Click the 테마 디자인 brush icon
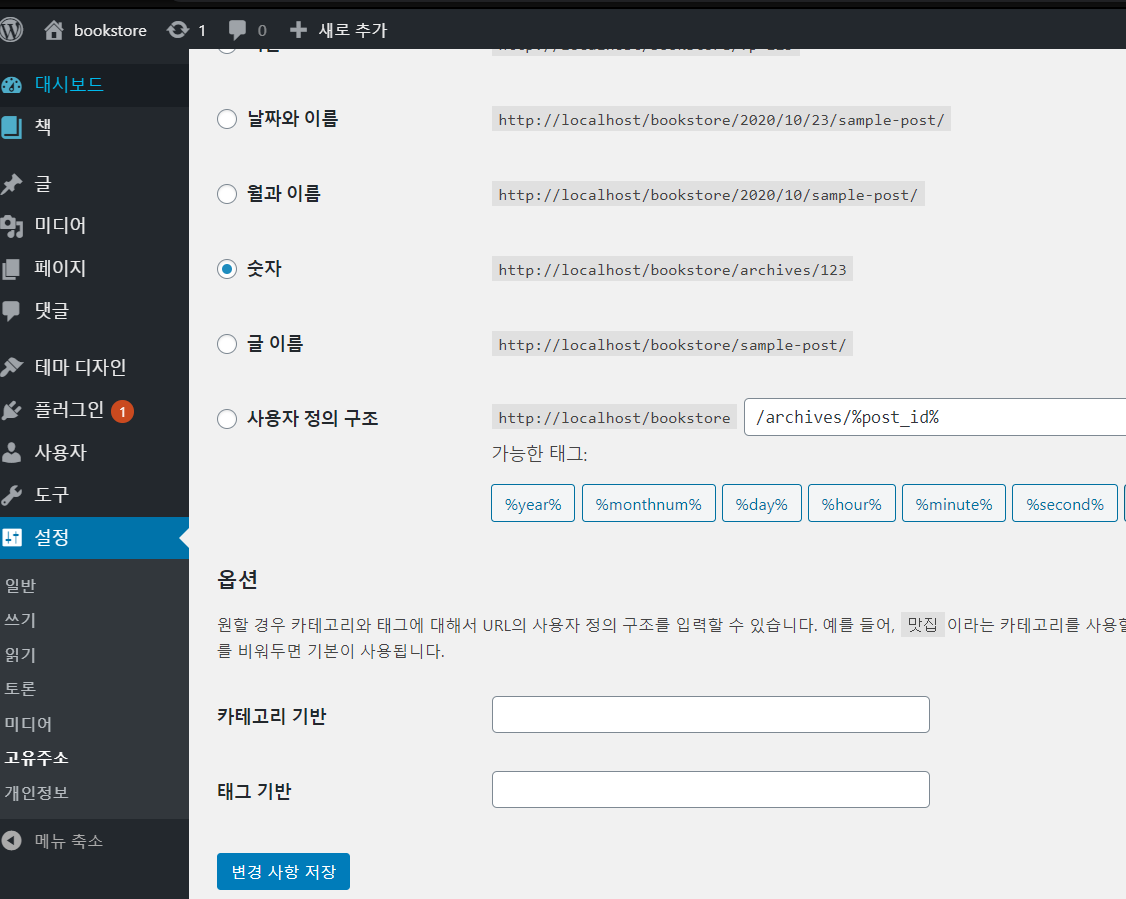 [x=11, y=367]
